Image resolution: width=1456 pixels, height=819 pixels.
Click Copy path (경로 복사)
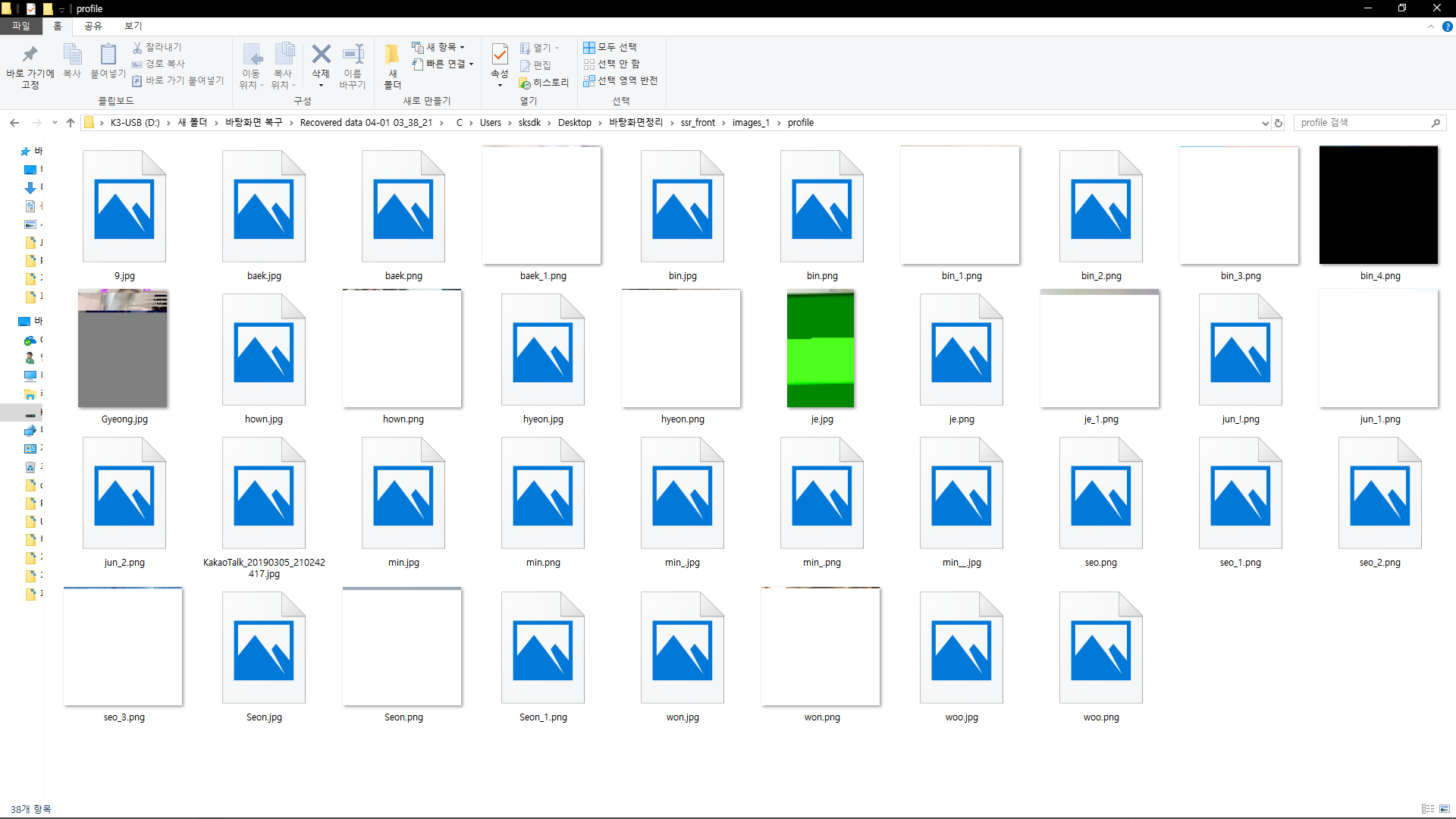(x=158, y=64)
